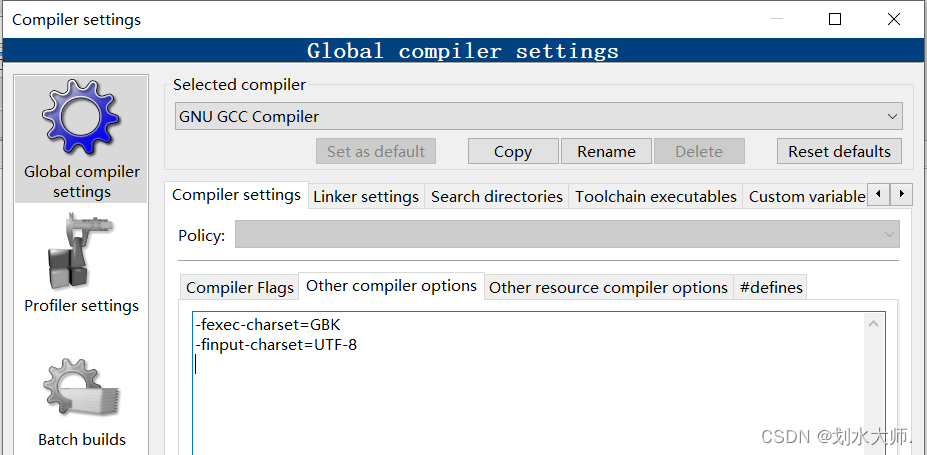Switch to the Linker settings tab

coord(366,196)
